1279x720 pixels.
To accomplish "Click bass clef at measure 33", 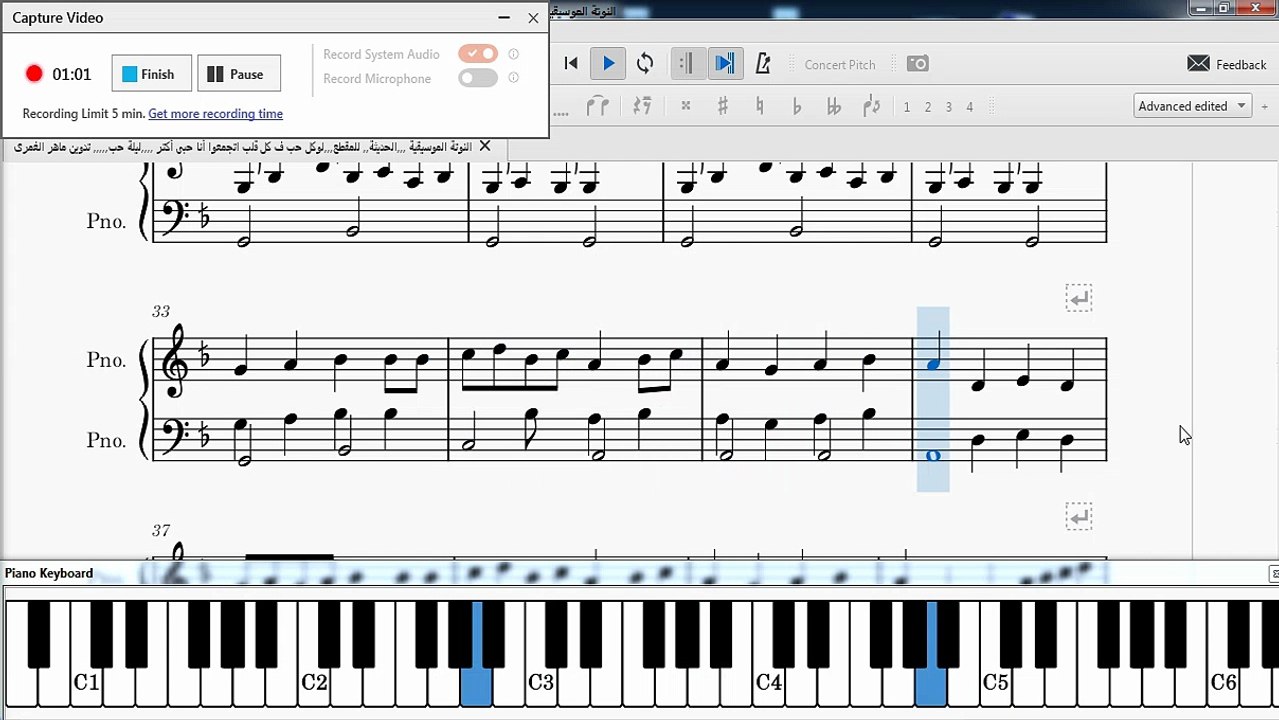I will pos(174,437).
